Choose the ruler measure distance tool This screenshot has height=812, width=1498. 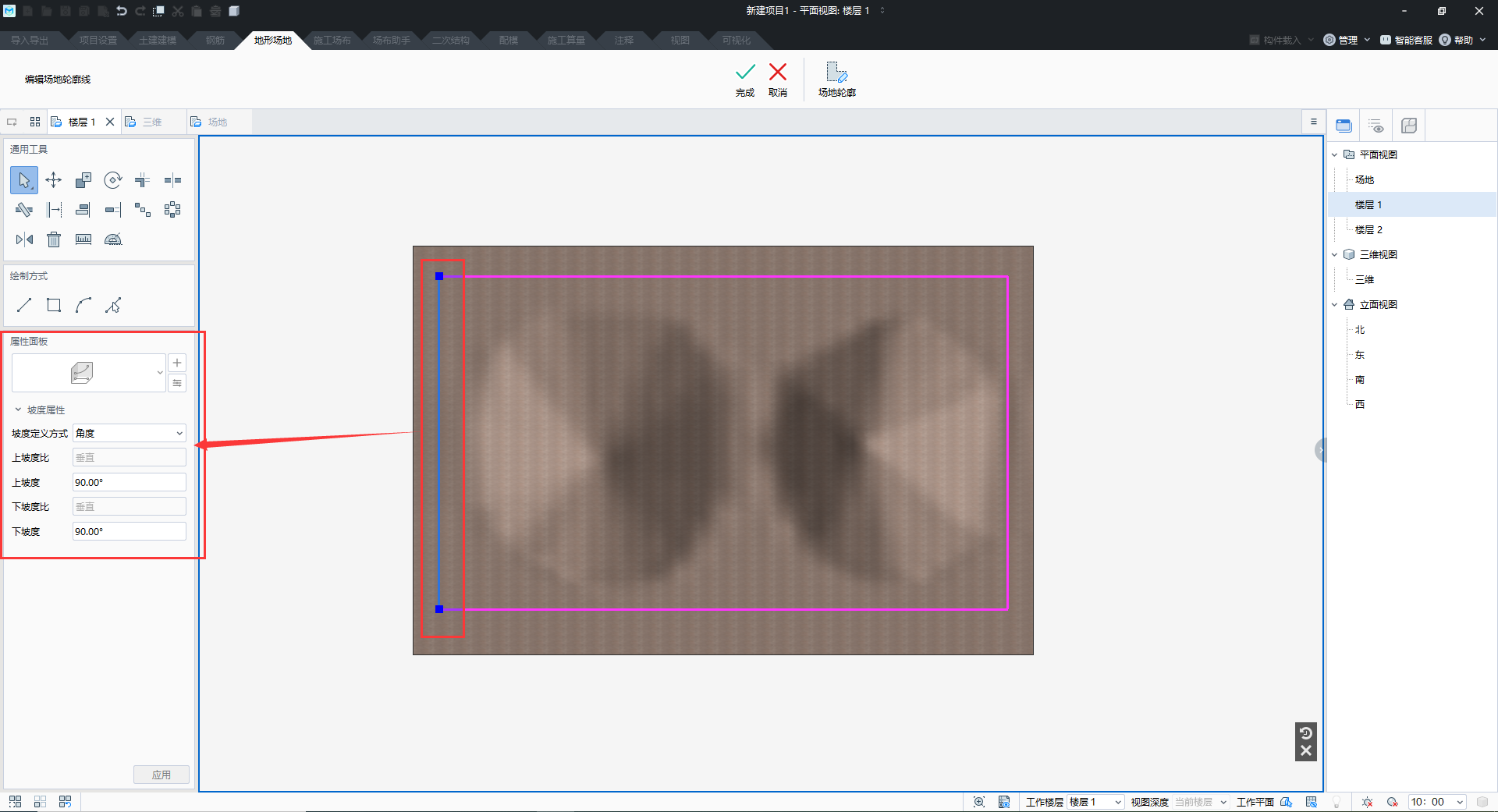pos(83,239)
